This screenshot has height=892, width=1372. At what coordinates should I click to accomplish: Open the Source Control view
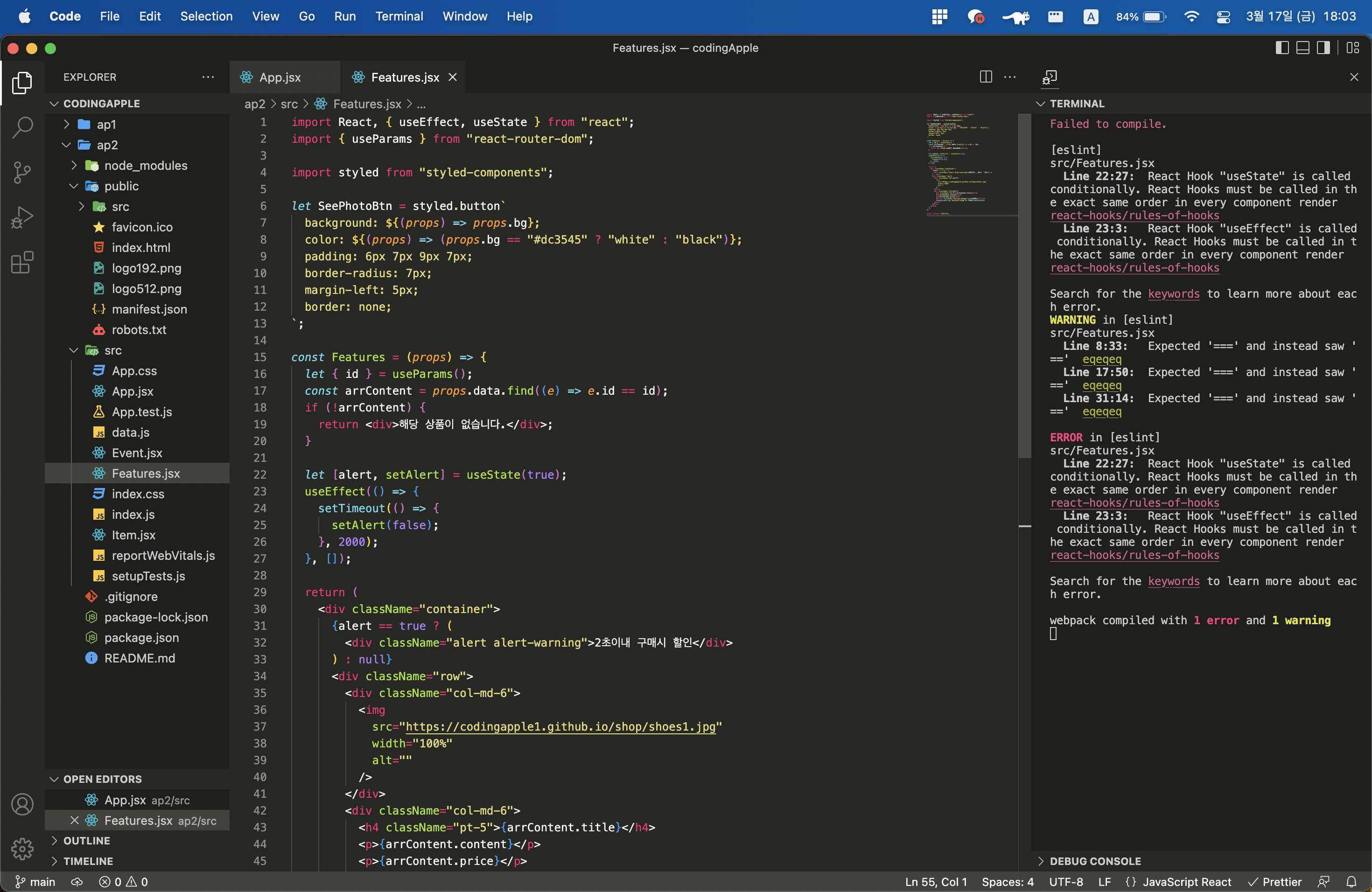22,172
